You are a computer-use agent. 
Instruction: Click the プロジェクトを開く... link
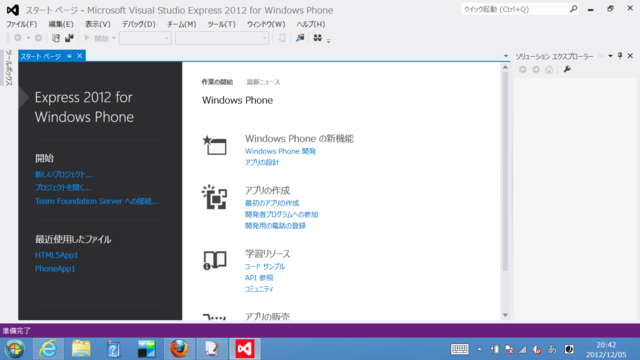click(x=63, y=187)
